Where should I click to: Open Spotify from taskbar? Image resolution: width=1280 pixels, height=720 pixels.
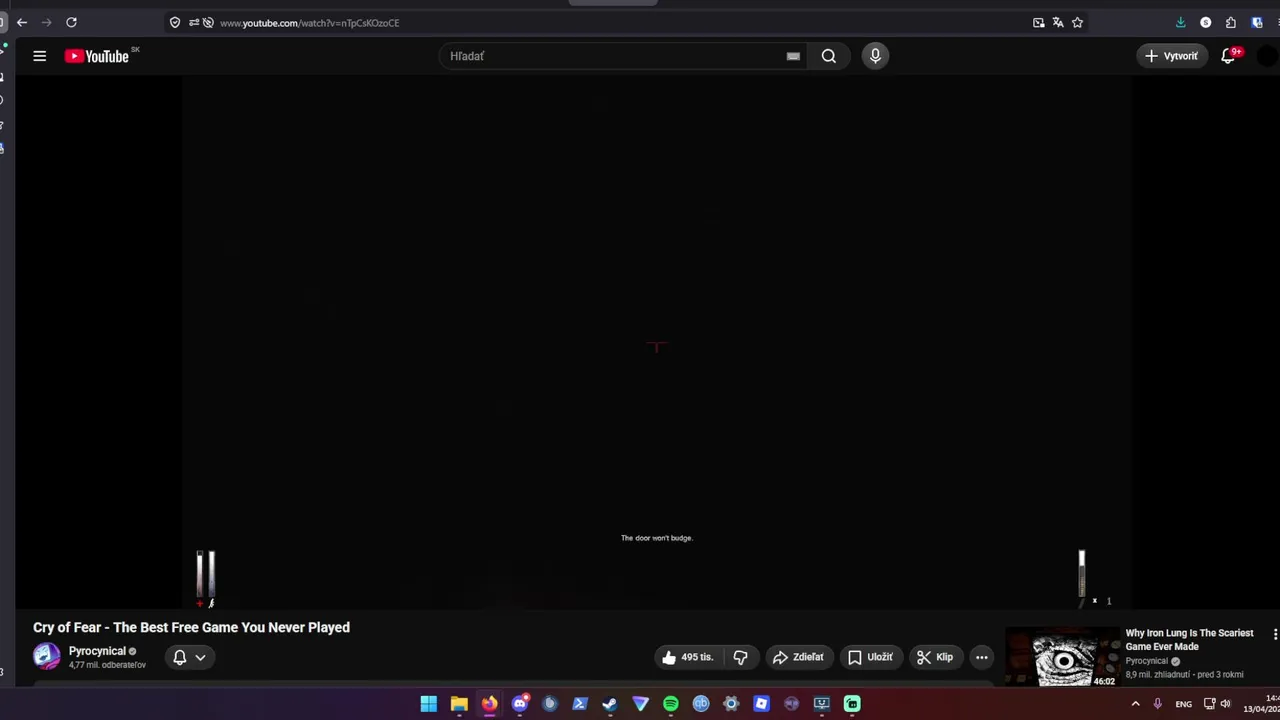[671, 704]
